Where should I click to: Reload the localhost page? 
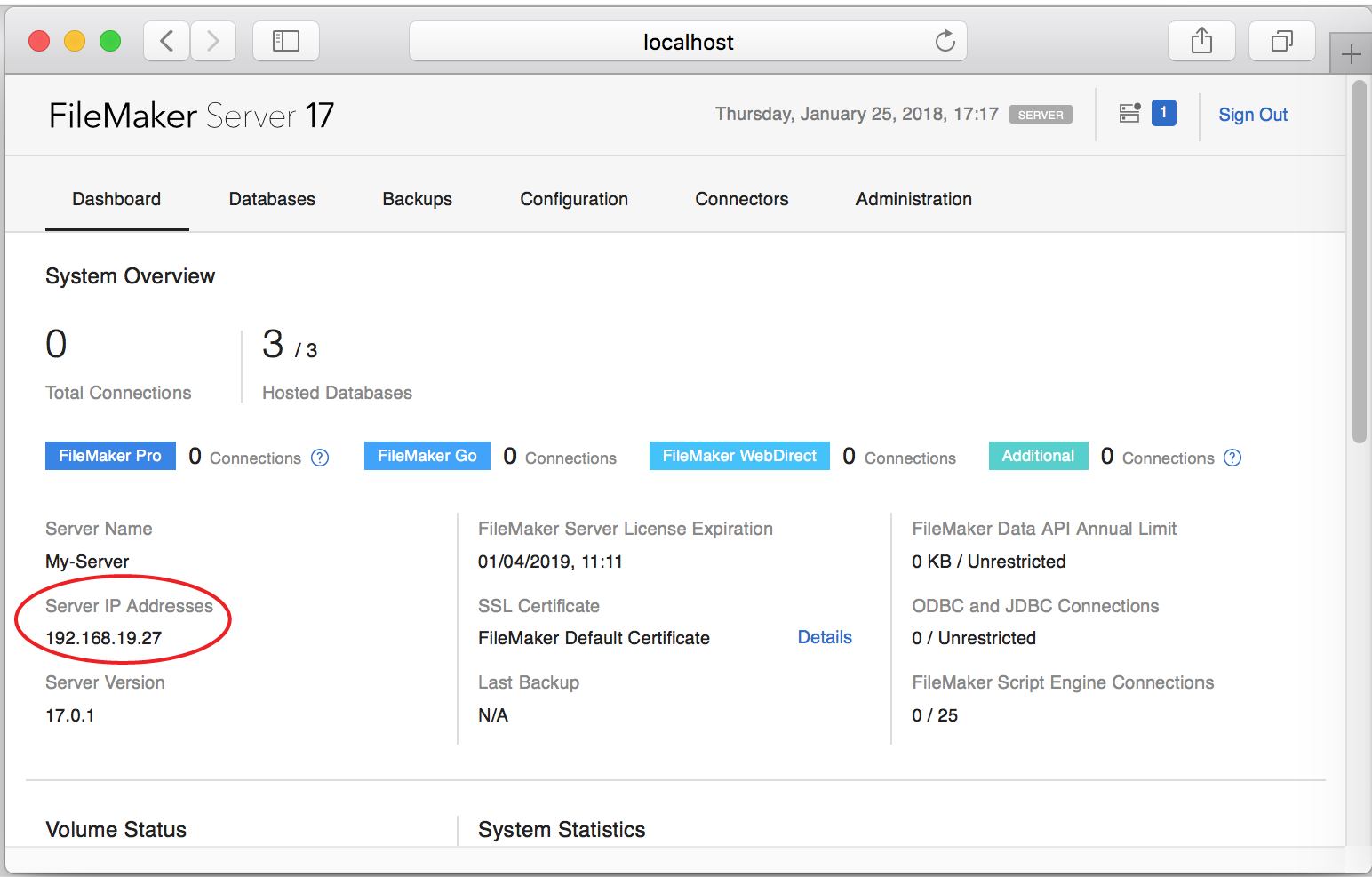click(944, 41)
